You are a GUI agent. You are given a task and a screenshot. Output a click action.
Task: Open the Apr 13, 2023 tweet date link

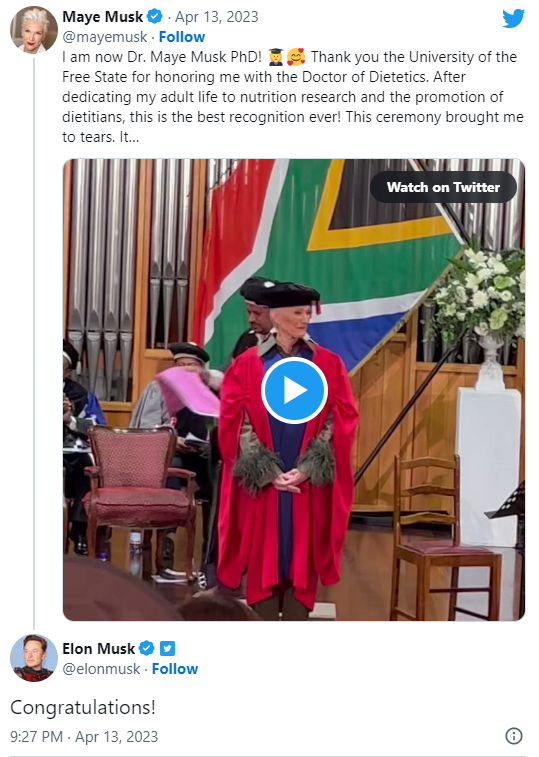coord(216,17)
